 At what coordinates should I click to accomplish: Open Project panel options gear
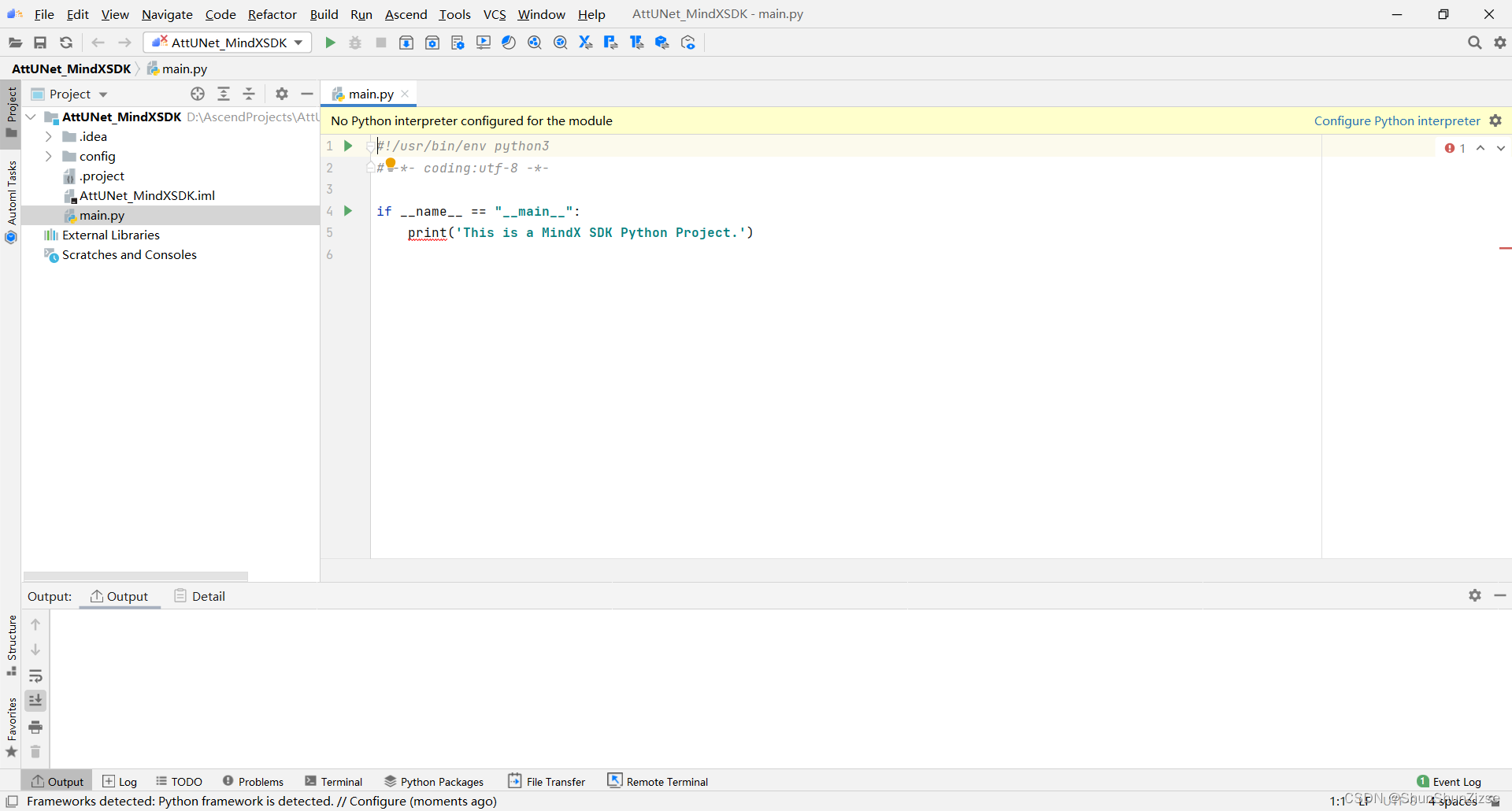tap(282, 94)
